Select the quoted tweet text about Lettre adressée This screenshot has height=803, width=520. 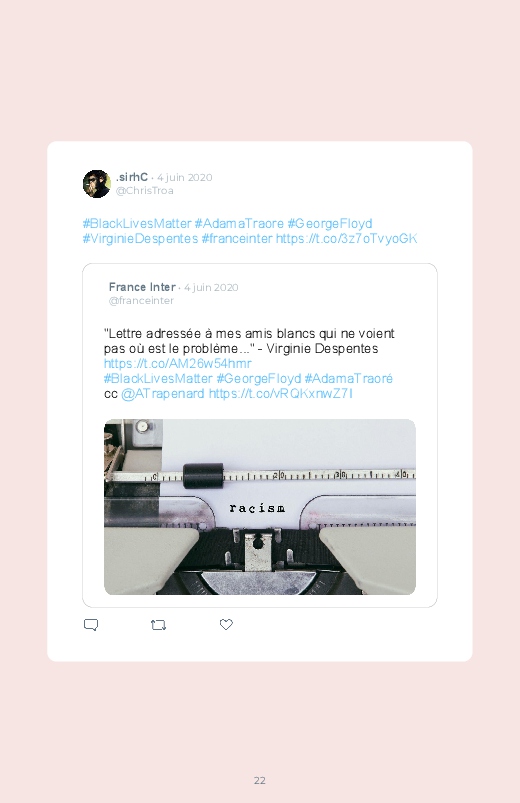click(249, 341)
